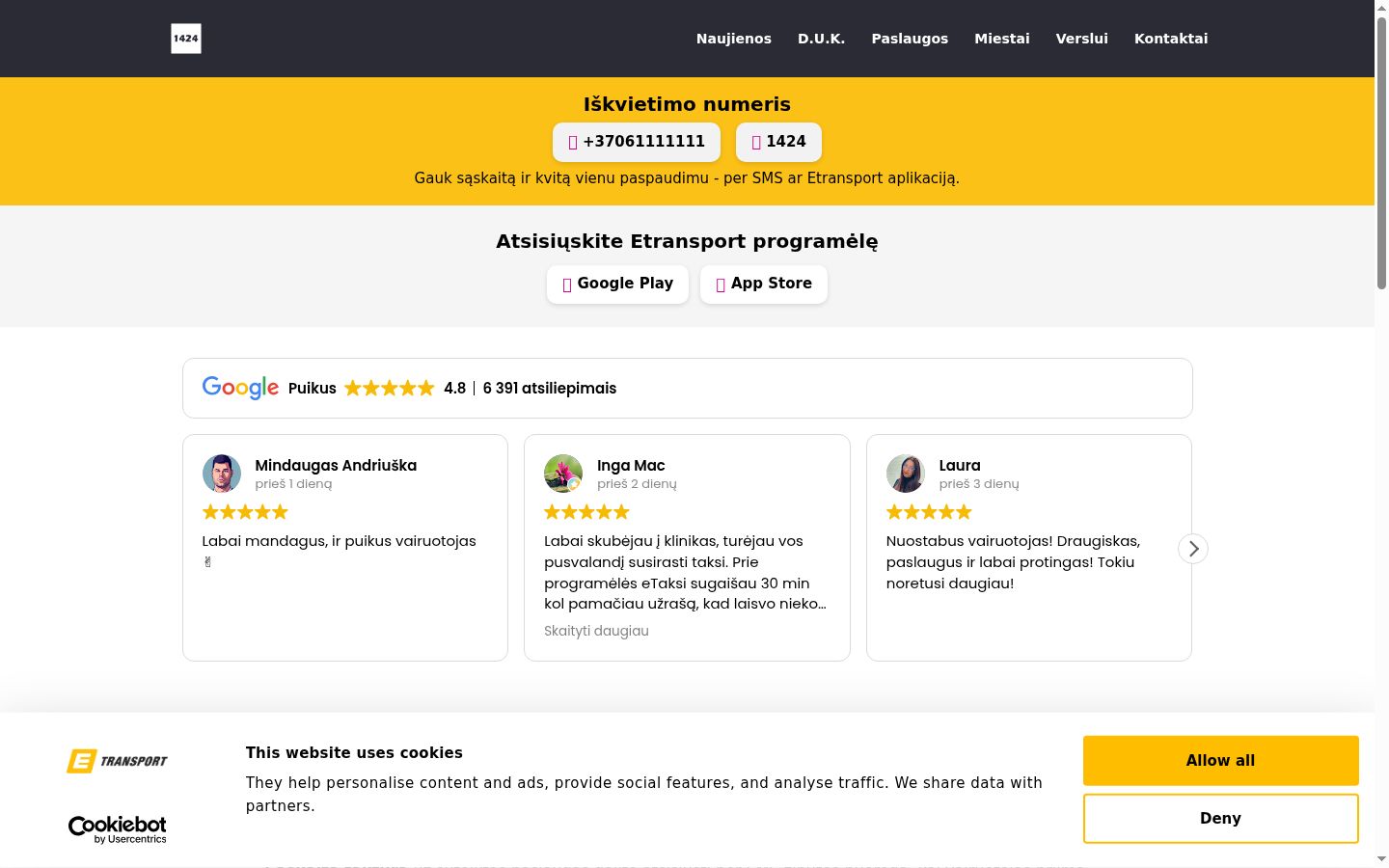Open reviewer name Mindaugas Andriuška
This screenshot has width=1389, height=868.
coord(336,465)
